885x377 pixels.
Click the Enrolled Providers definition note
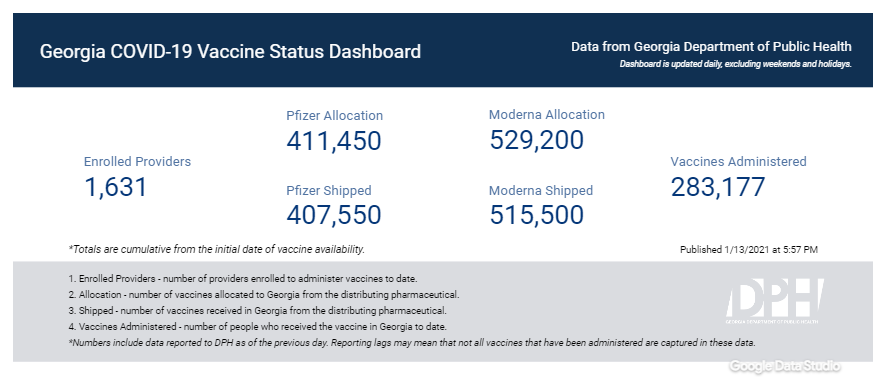pyautogui.click(x=243, y=279)
